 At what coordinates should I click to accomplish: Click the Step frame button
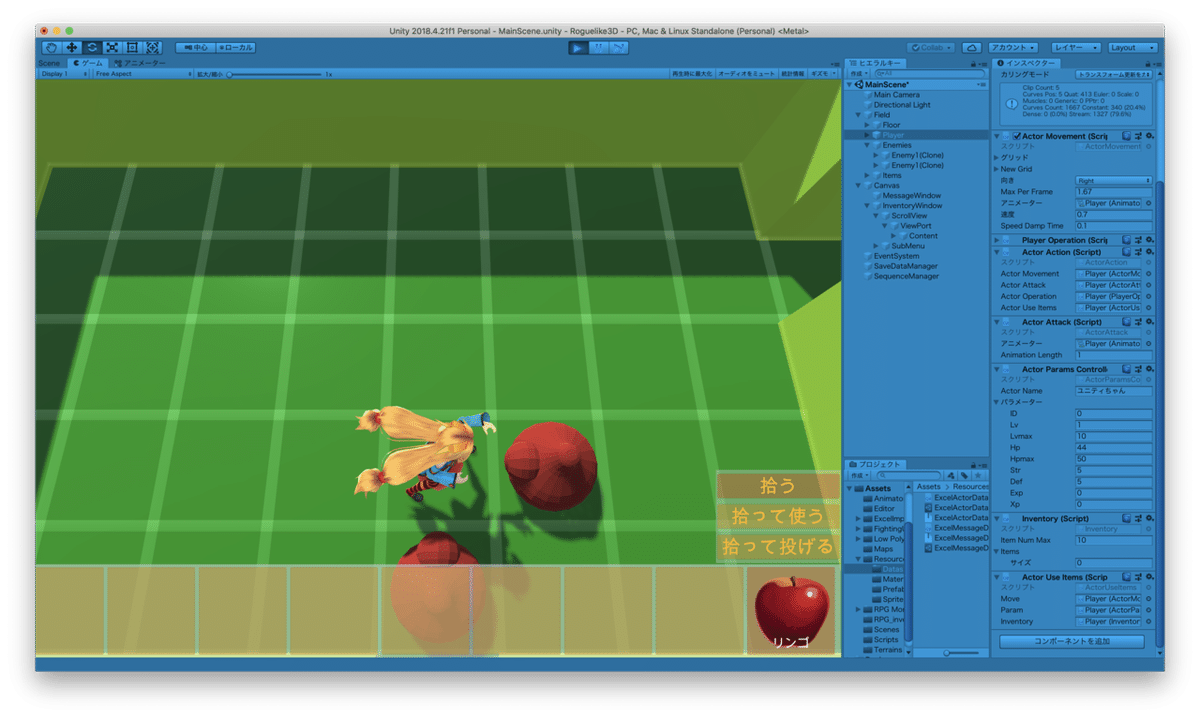click(618, 47)
